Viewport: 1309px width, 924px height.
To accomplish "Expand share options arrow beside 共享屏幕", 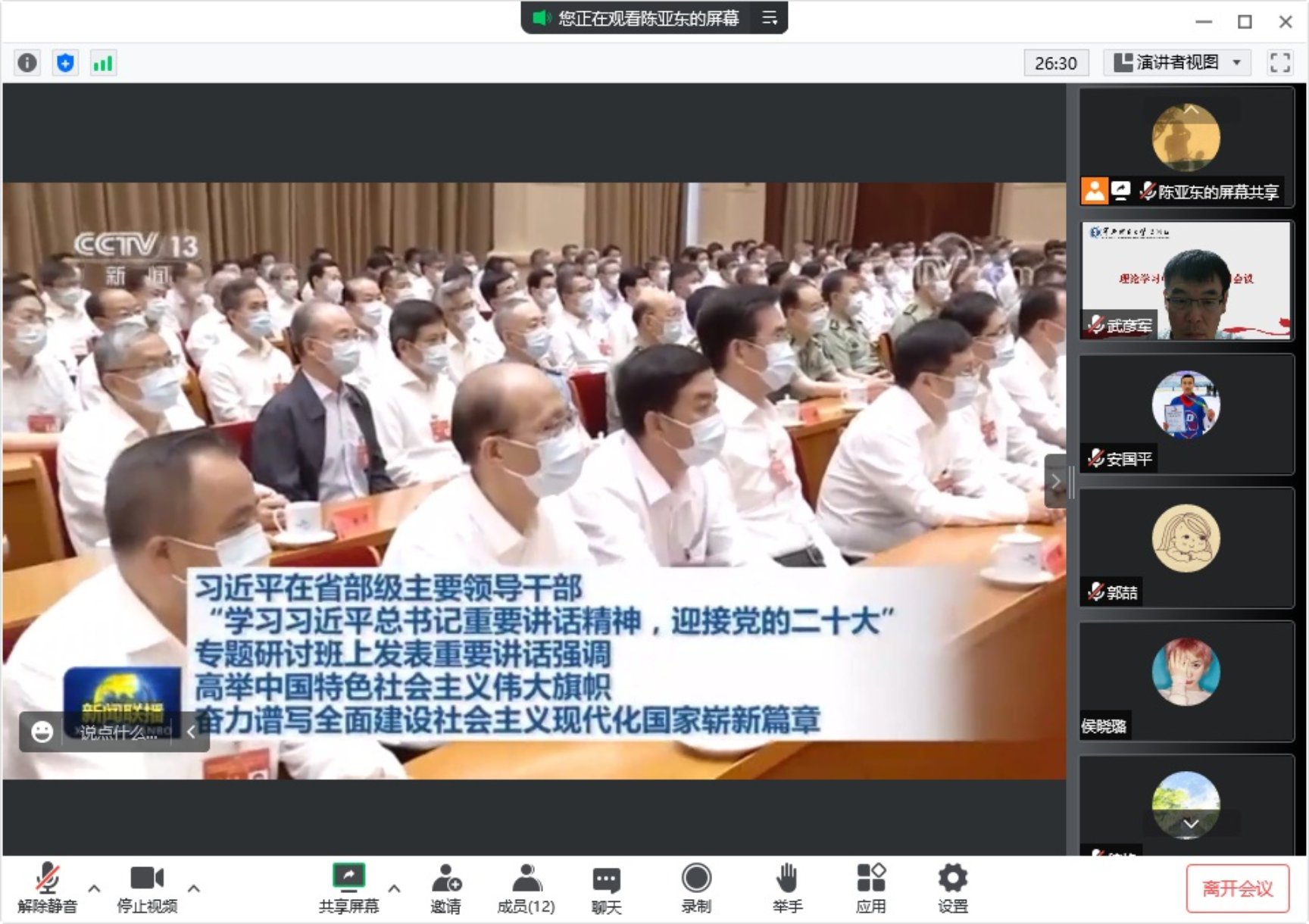I will [x=394, y=888].
